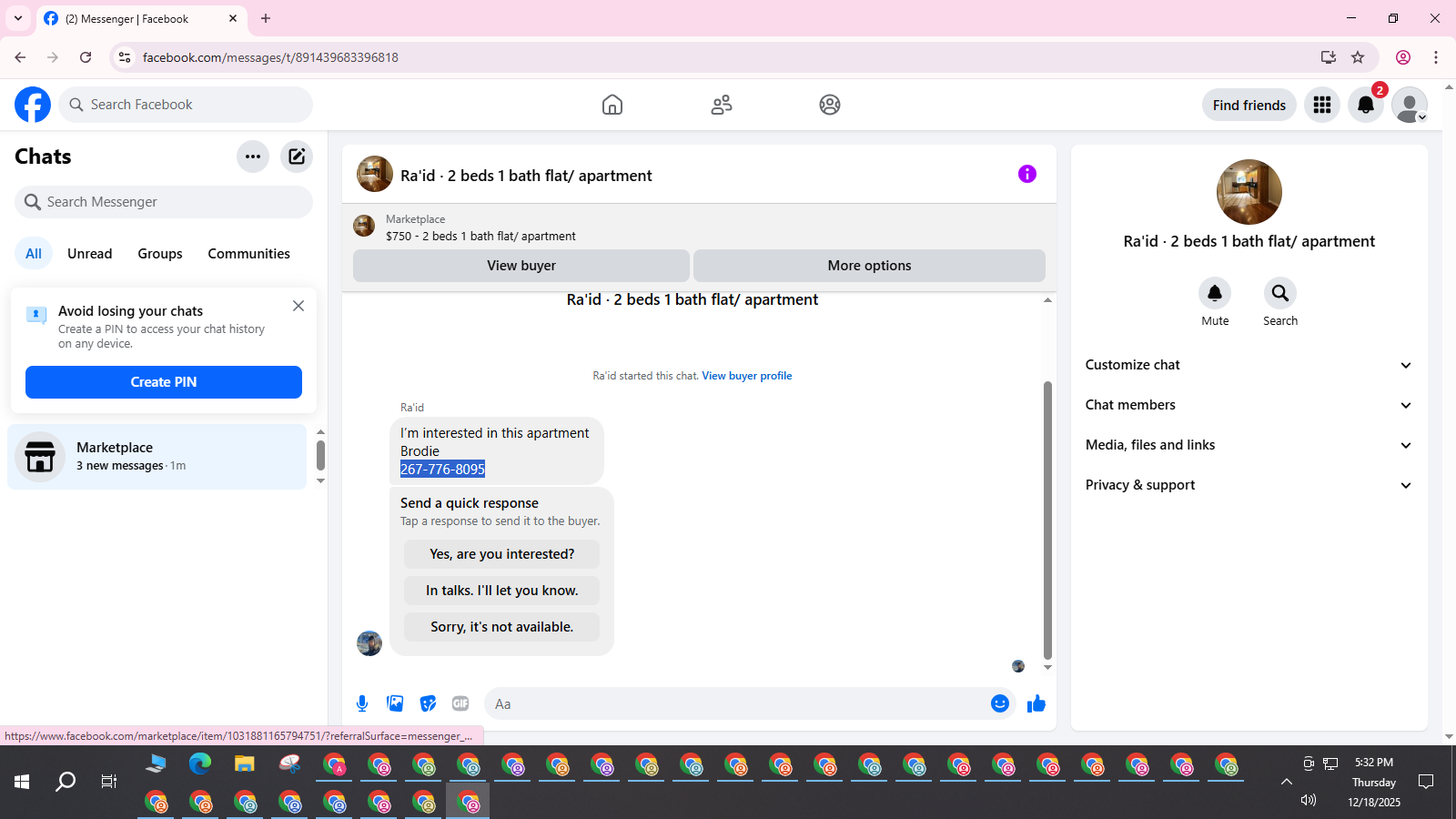Open the large apartment photo in right panel
Screen dimensions: 1456x819
[x=1249, y=192]
